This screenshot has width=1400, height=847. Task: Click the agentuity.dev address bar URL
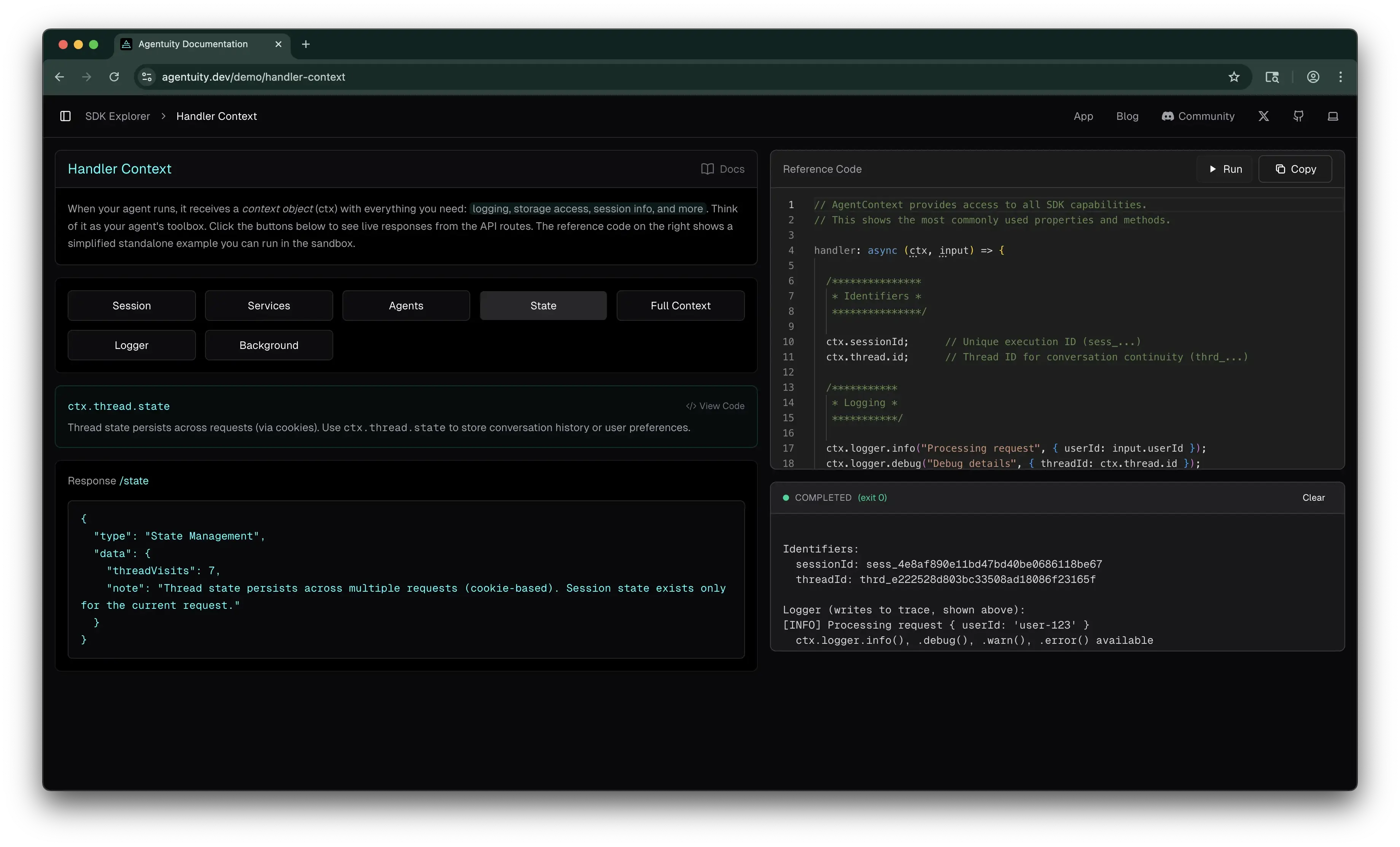coord(253,77)
